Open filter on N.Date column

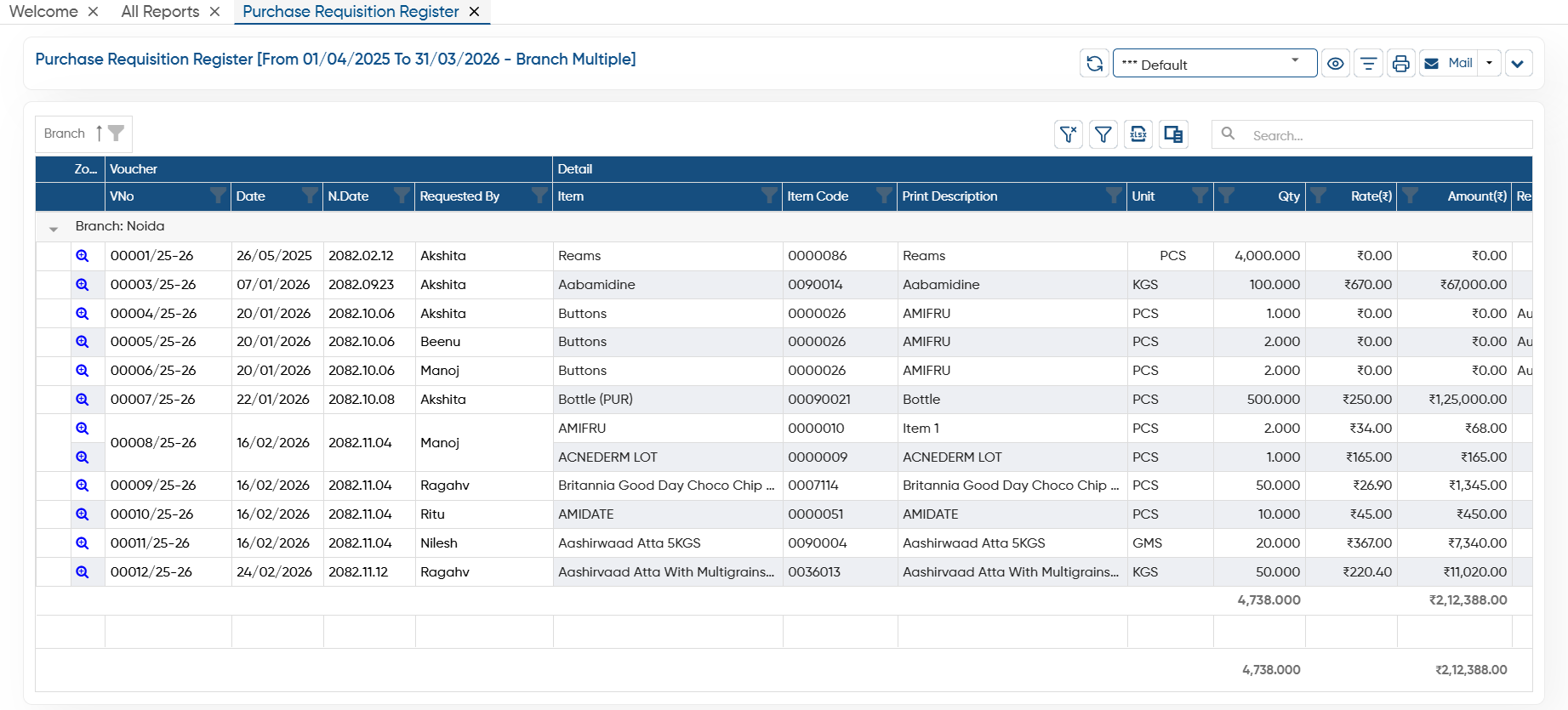click(x=402, y=196)
